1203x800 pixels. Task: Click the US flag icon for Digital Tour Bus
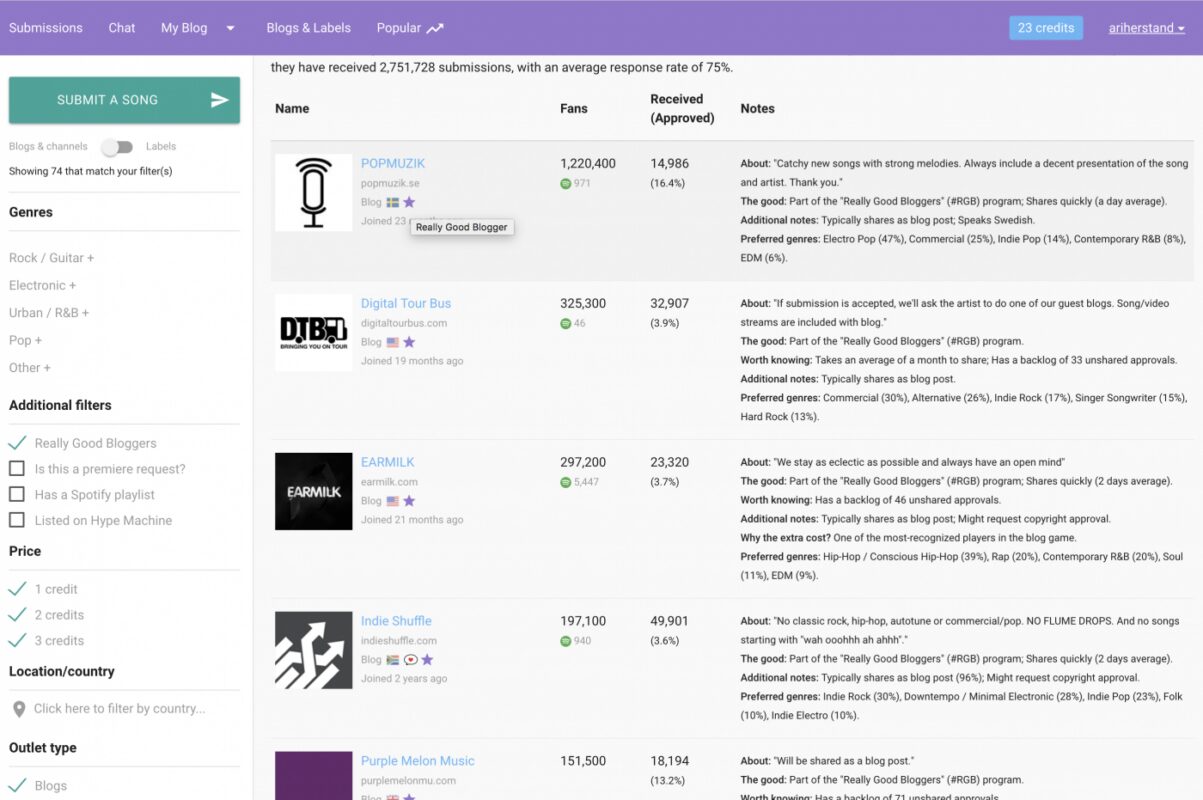(x=393, y=342)
